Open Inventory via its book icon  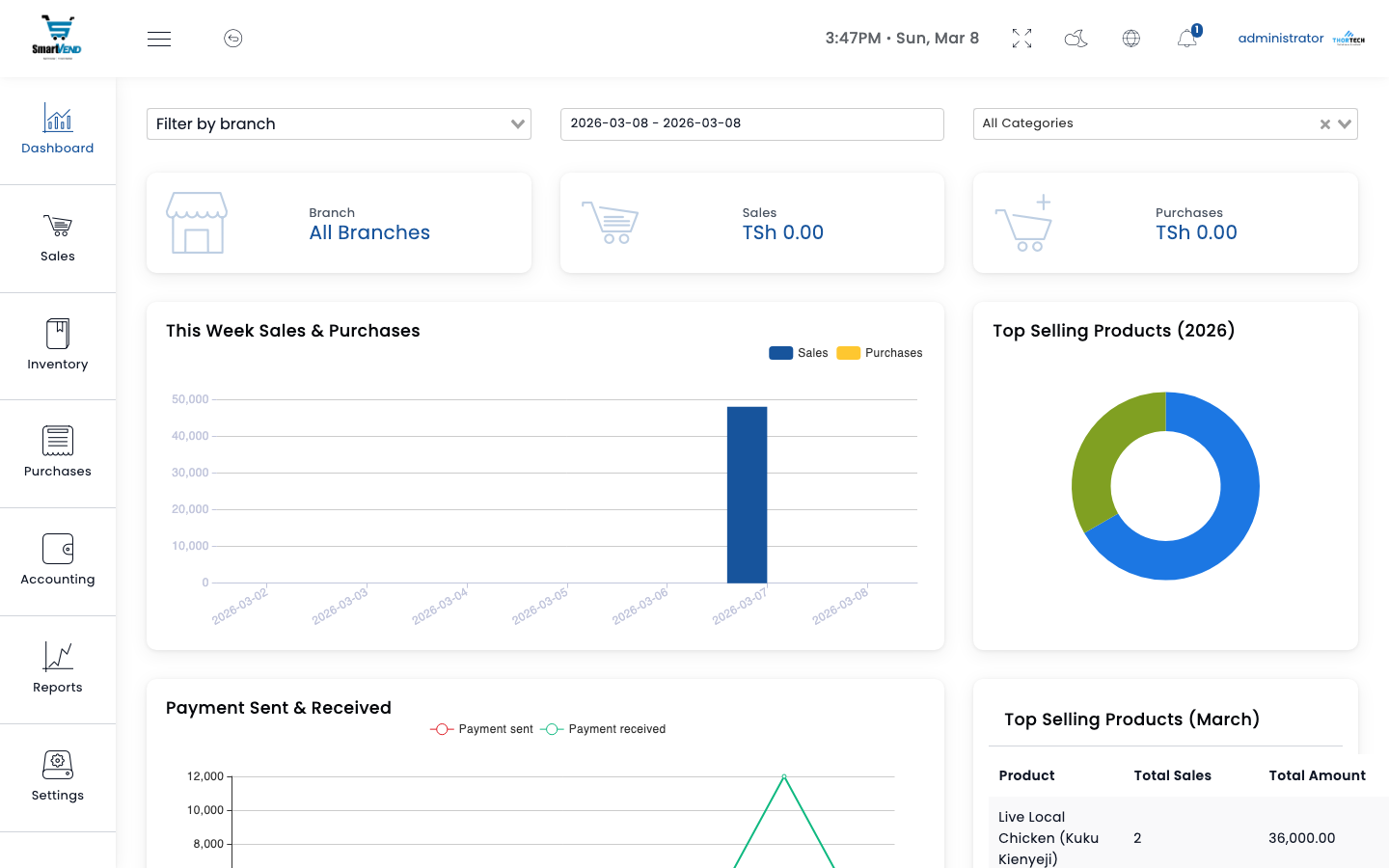click(x=58, y=334)
